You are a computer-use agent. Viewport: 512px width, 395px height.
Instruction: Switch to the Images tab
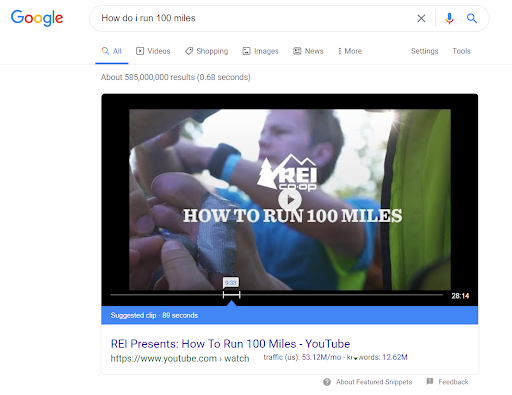(x=261, y=51)
